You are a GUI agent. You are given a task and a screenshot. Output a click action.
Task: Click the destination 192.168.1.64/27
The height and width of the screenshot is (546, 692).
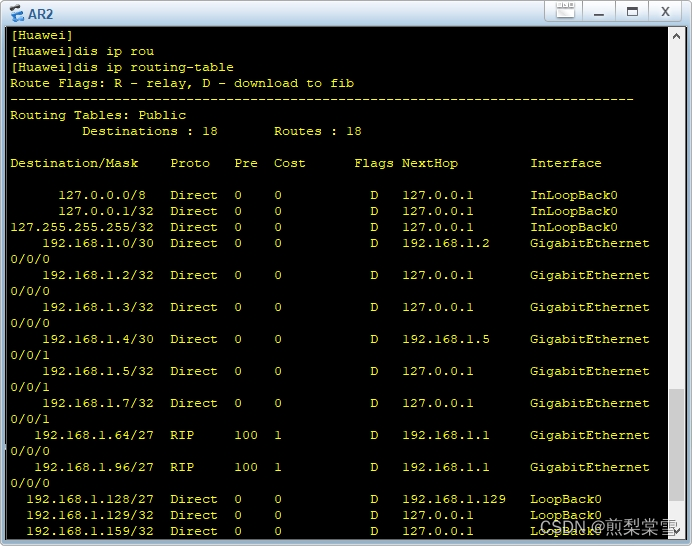(94, 435)
